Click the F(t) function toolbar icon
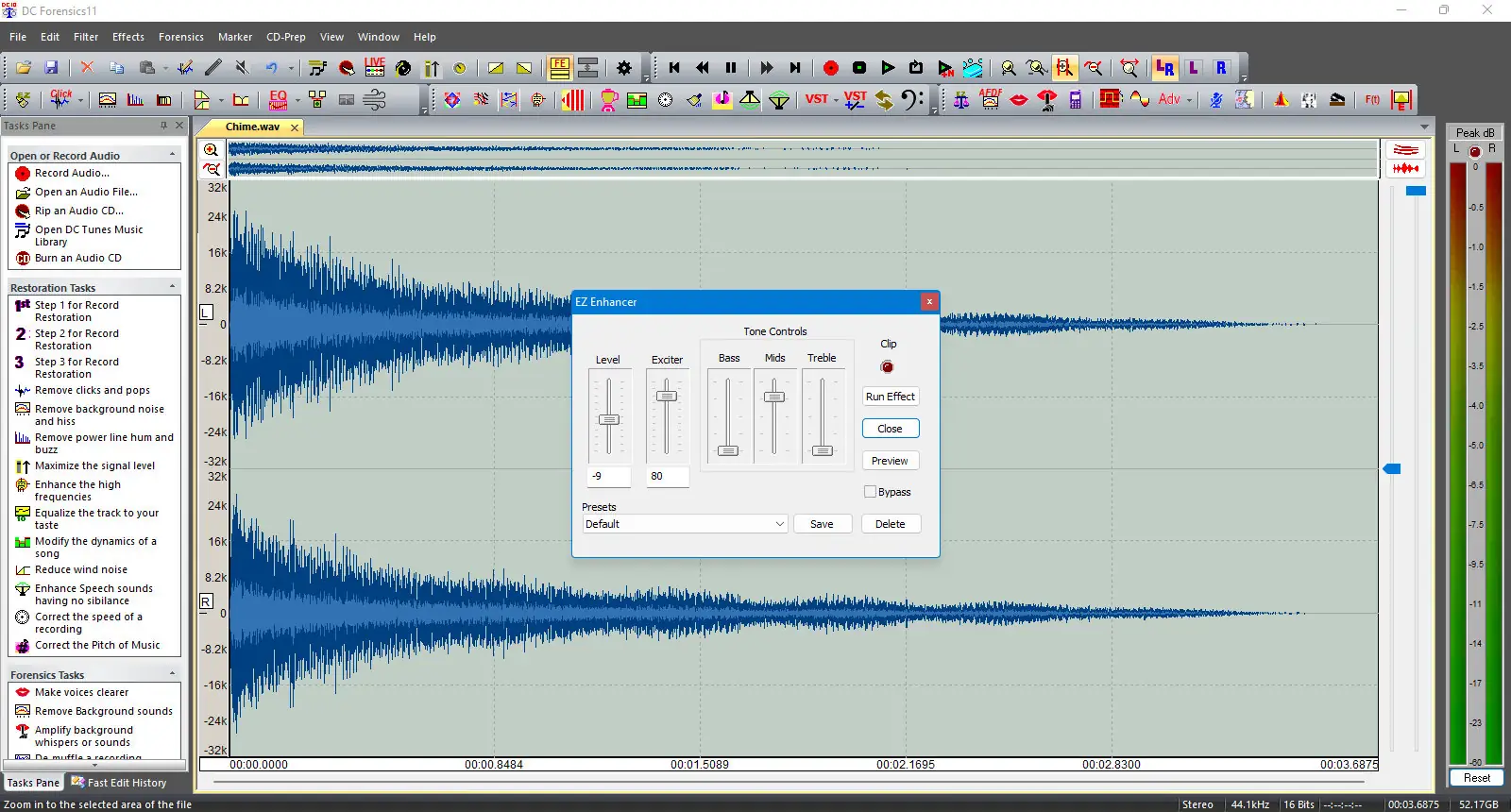The width and height of the screenshot is (1511, 812). click(x=1372, y=99)
